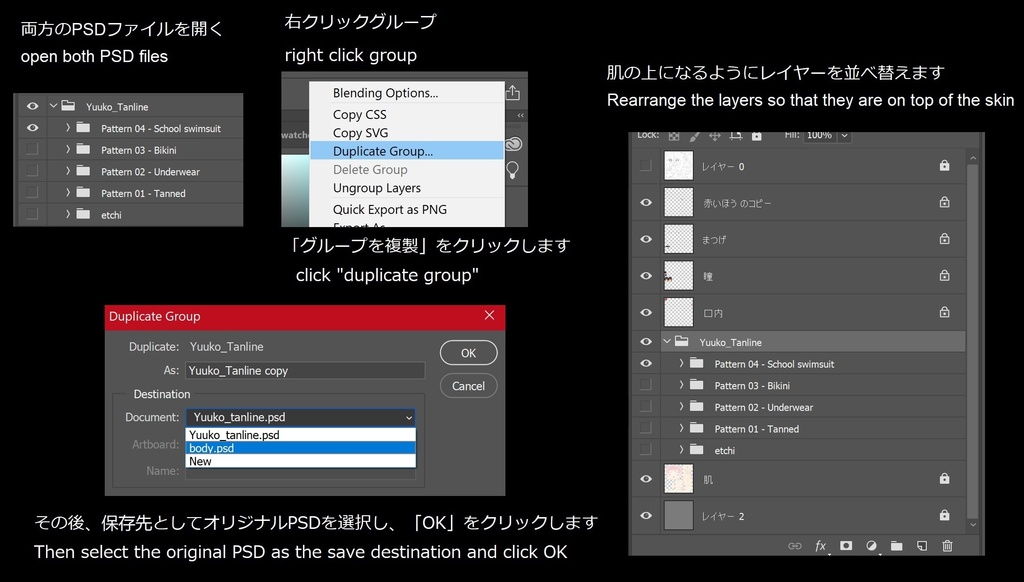This screenshot has width=1024, height=582.
Task: Open the layer styles fx menu
Action: point(820,546)
